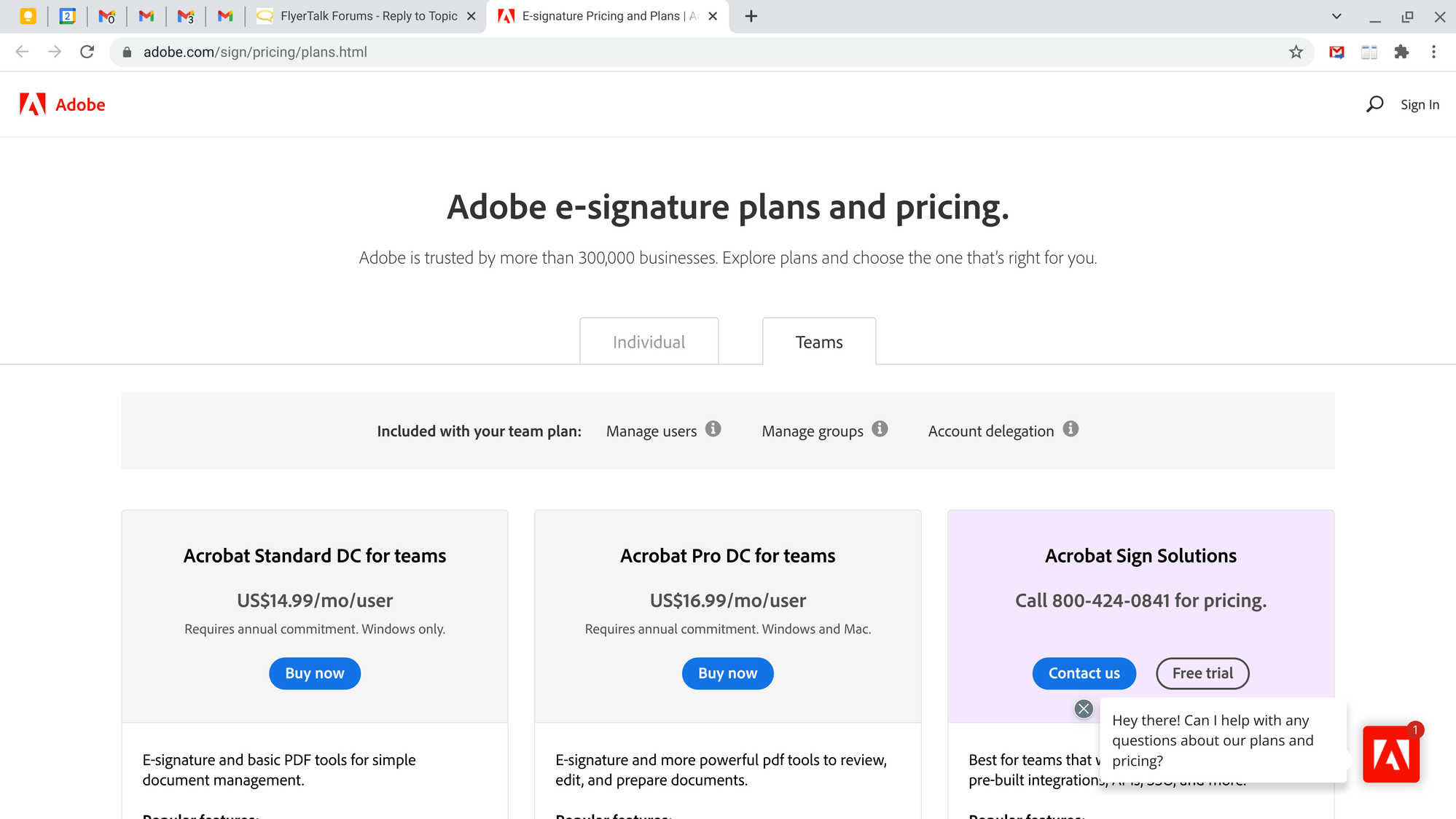Click the Gmail icon in the browser toolbar
The height and width of the screenshot is (819, 1456).
click(1336, 52)
